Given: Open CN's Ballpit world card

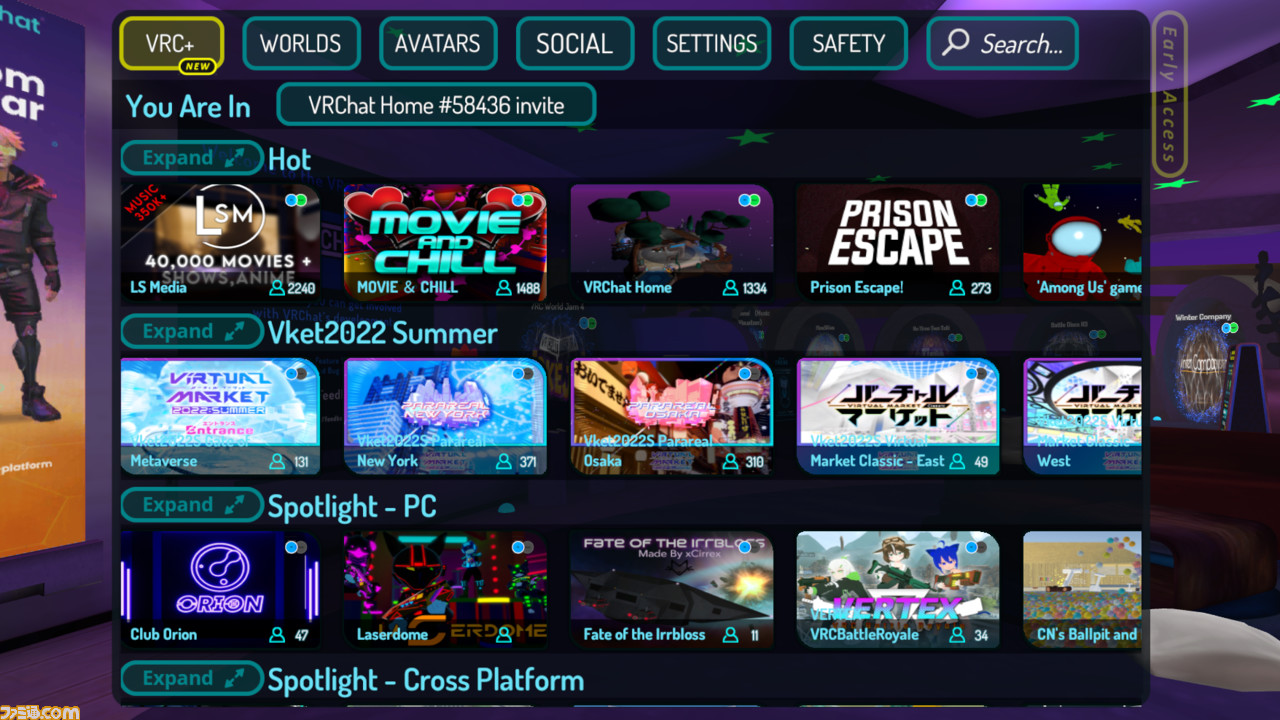Looking at the screenshot, I should [1082, 590].
